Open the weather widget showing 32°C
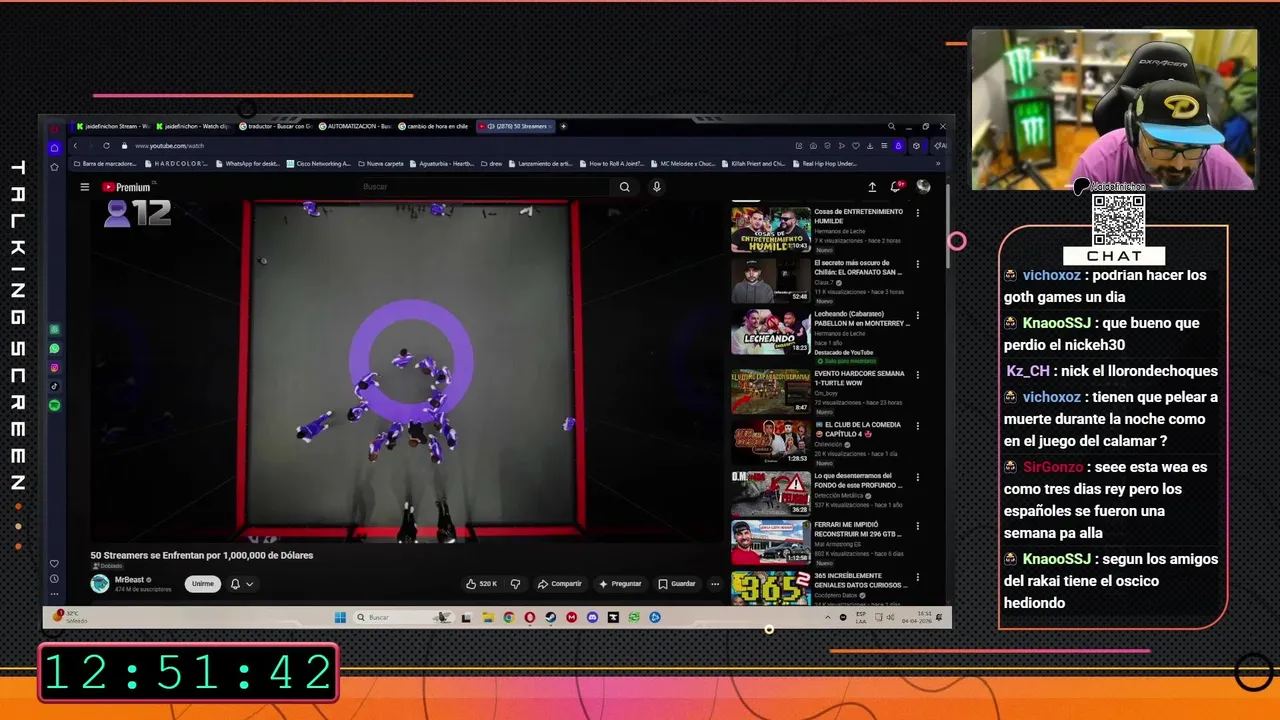Viewport: 1280px width, 720px height. coord(72,616)
